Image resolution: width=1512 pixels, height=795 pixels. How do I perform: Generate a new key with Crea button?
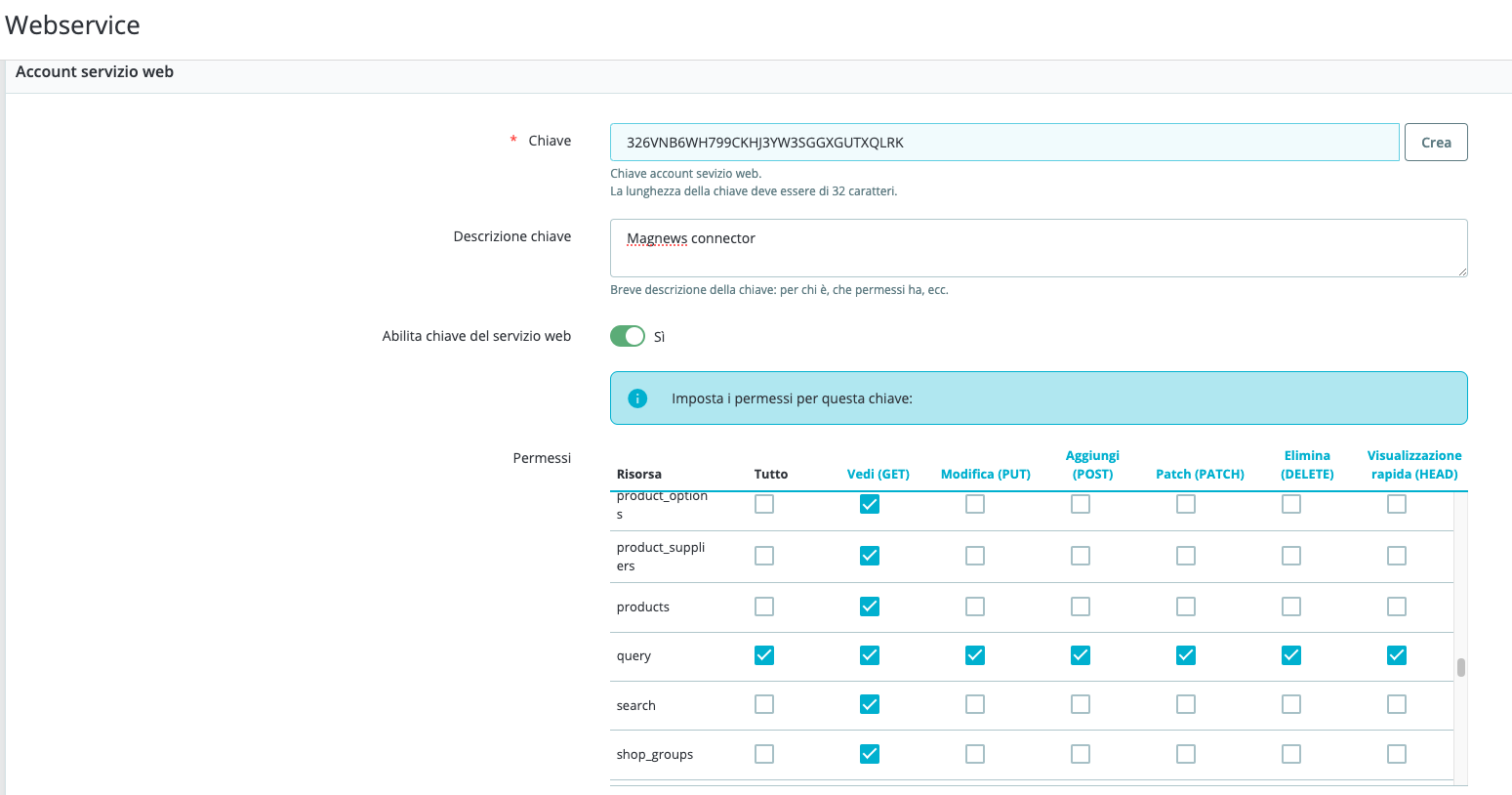pos(1436,143)
